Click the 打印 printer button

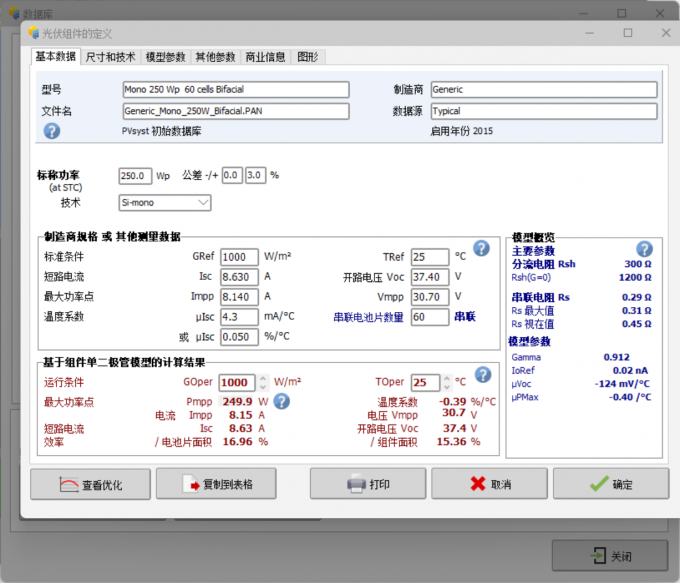[x=368, y=484]
